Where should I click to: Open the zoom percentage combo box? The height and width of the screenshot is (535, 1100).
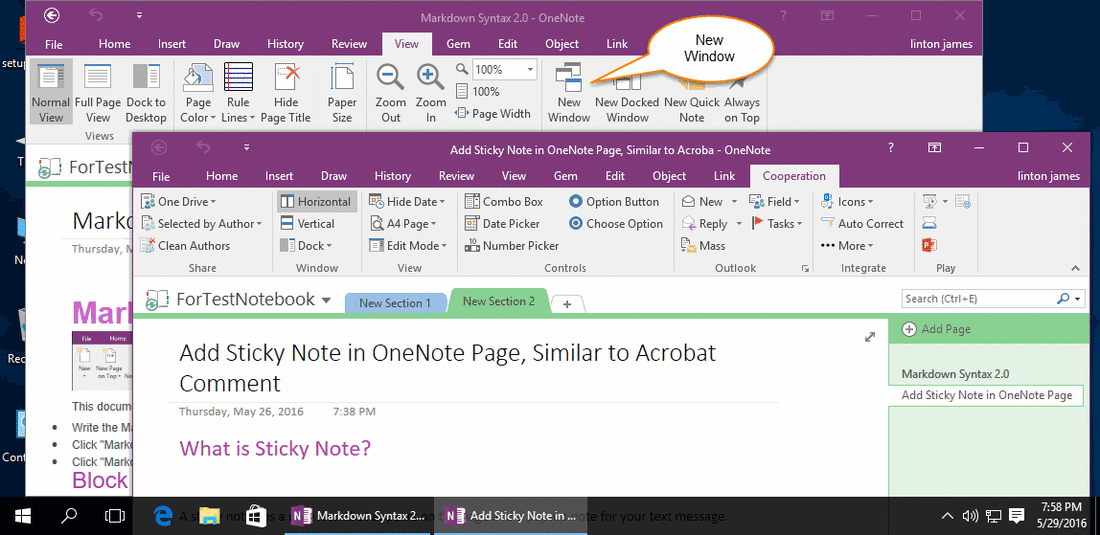pos(504,69)
